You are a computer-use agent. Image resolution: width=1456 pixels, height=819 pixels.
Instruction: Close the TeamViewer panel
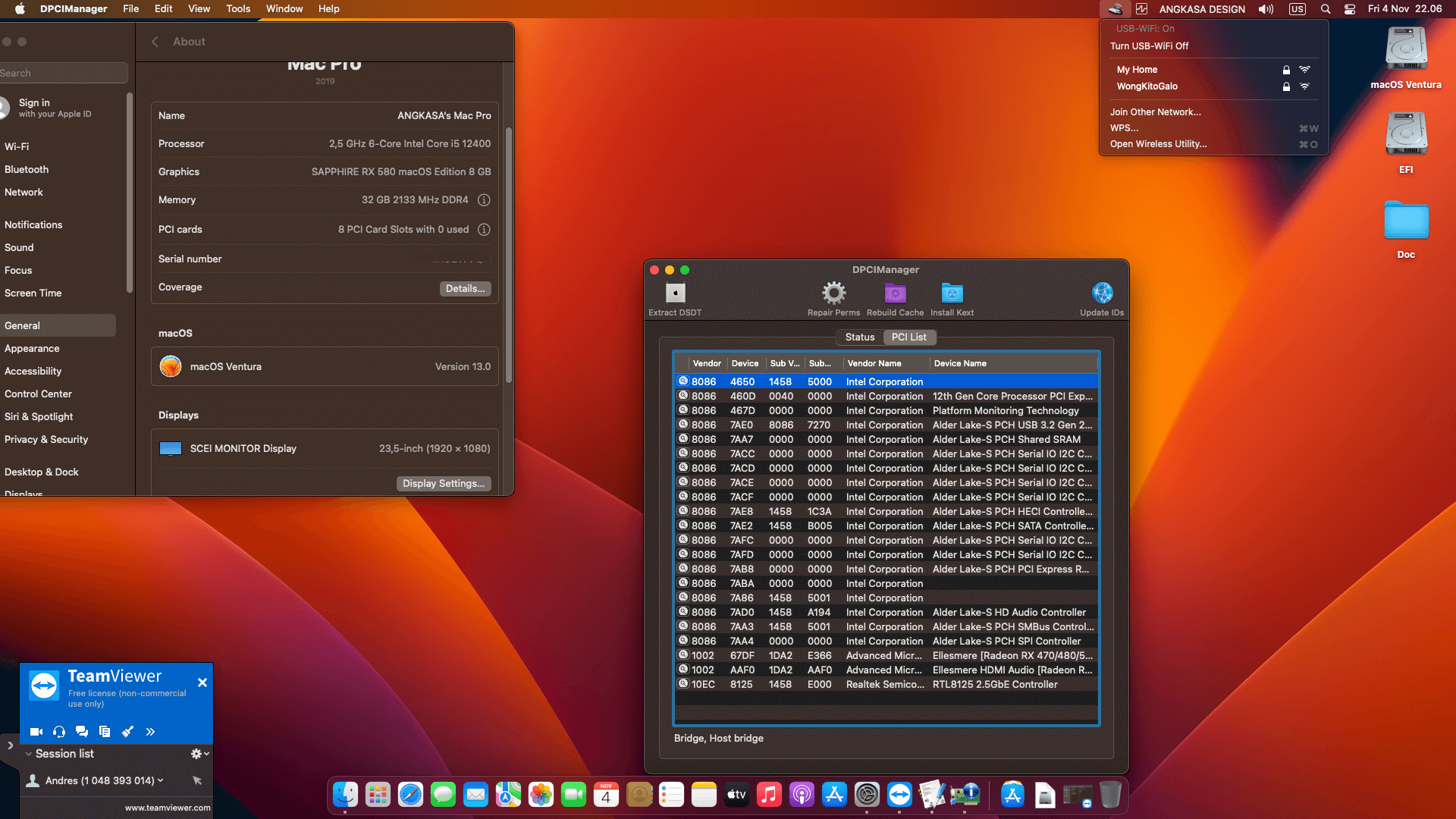point(202,682)
